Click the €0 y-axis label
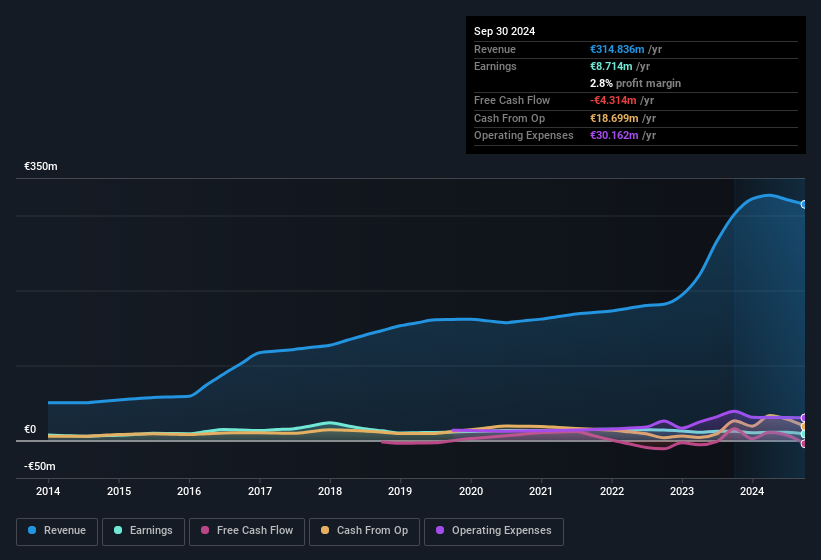This screenshot has width=821, height=560. point(30,429)
